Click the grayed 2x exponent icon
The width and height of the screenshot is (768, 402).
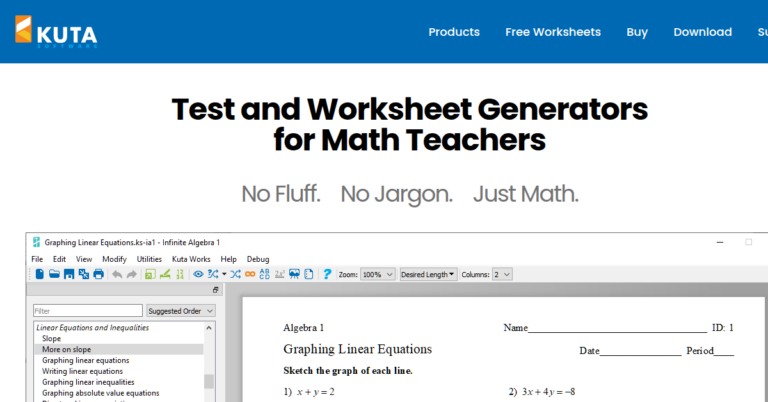point(280,274)
